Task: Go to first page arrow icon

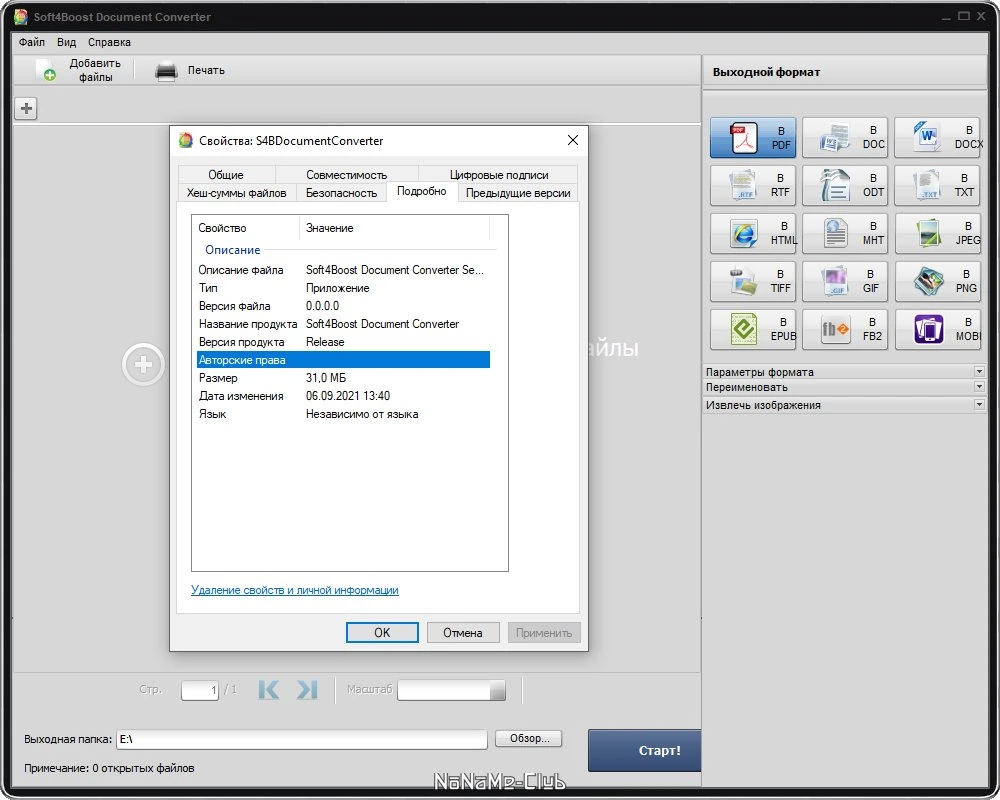Action: coord(268,690)
